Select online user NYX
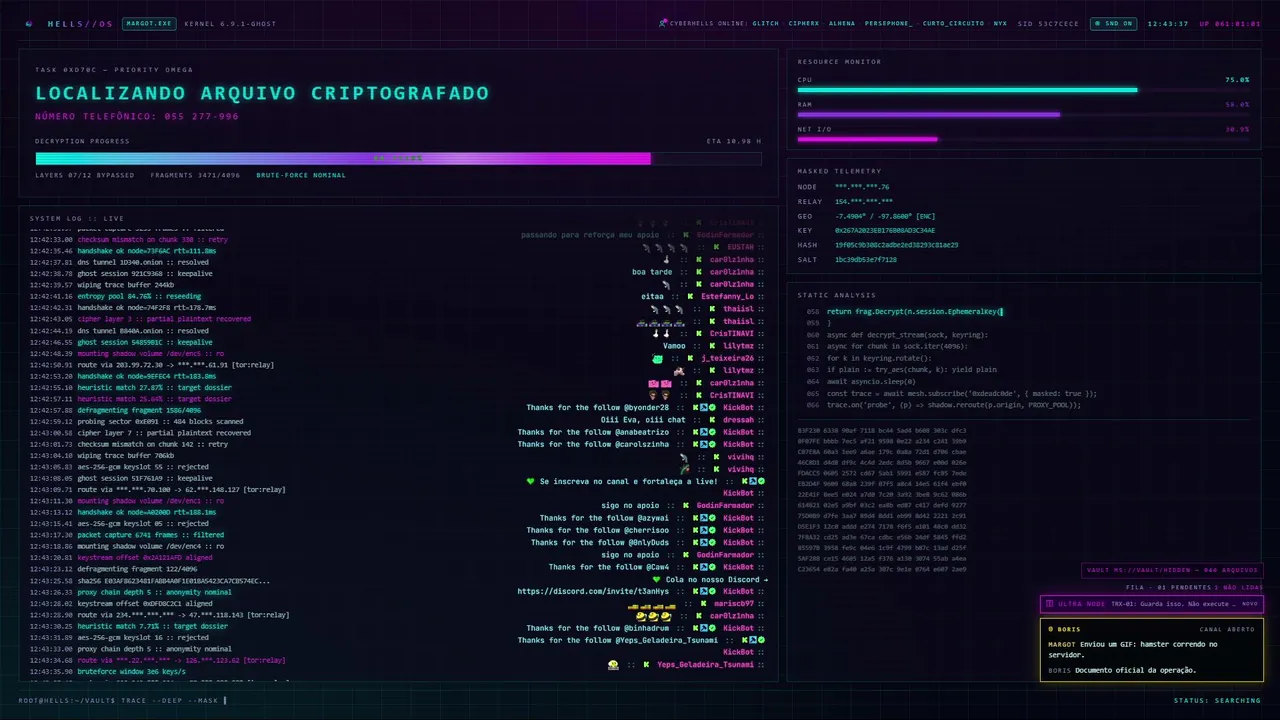Image resolution: width=1280 pixels, height=720 pixels. tap(1000, 23)
